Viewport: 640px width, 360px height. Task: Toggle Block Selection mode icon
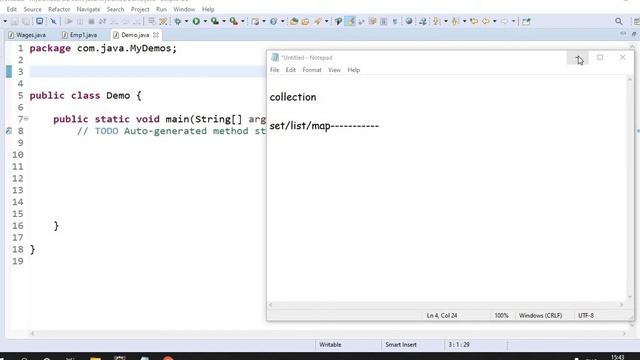tap(383, 21)
